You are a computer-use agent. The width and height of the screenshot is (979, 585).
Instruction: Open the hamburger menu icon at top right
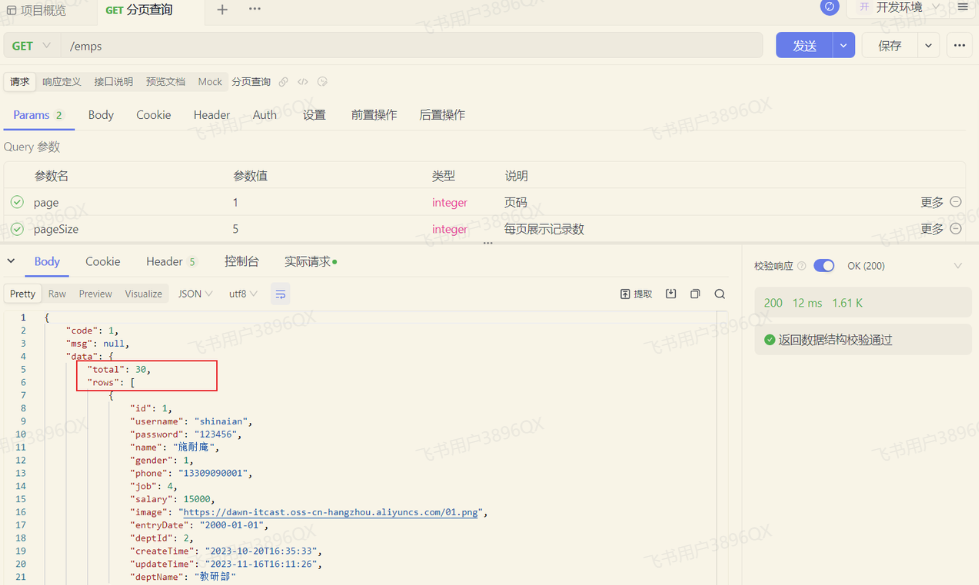[963, 7]
